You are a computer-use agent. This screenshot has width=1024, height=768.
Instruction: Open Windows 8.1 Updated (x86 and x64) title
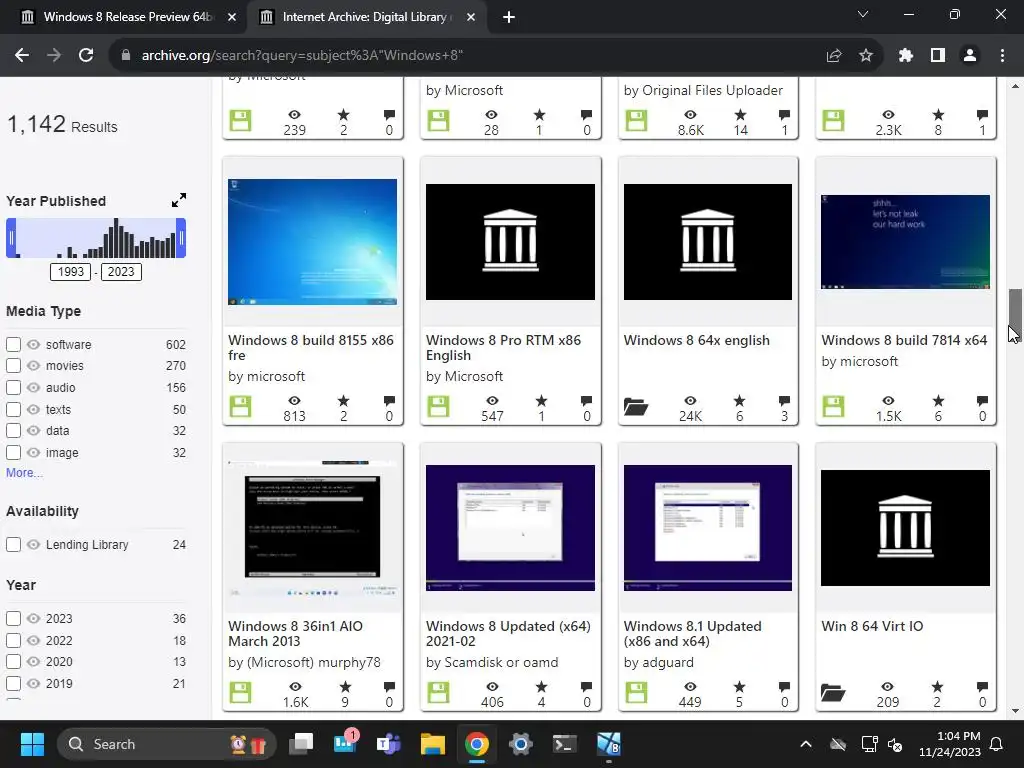click(692, 633)
